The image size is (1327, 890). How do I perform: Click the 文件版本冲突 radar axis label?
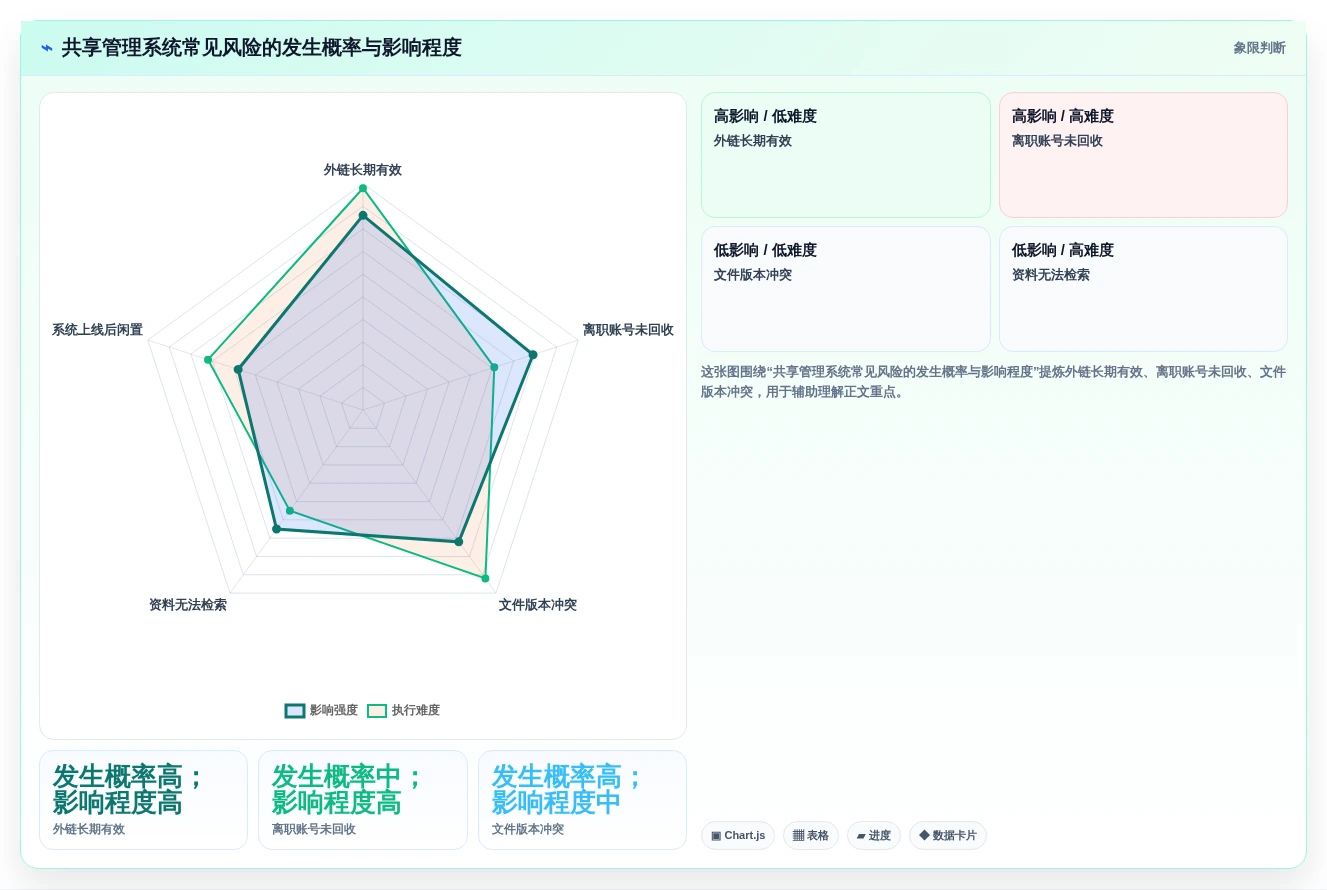click(538, 605)
